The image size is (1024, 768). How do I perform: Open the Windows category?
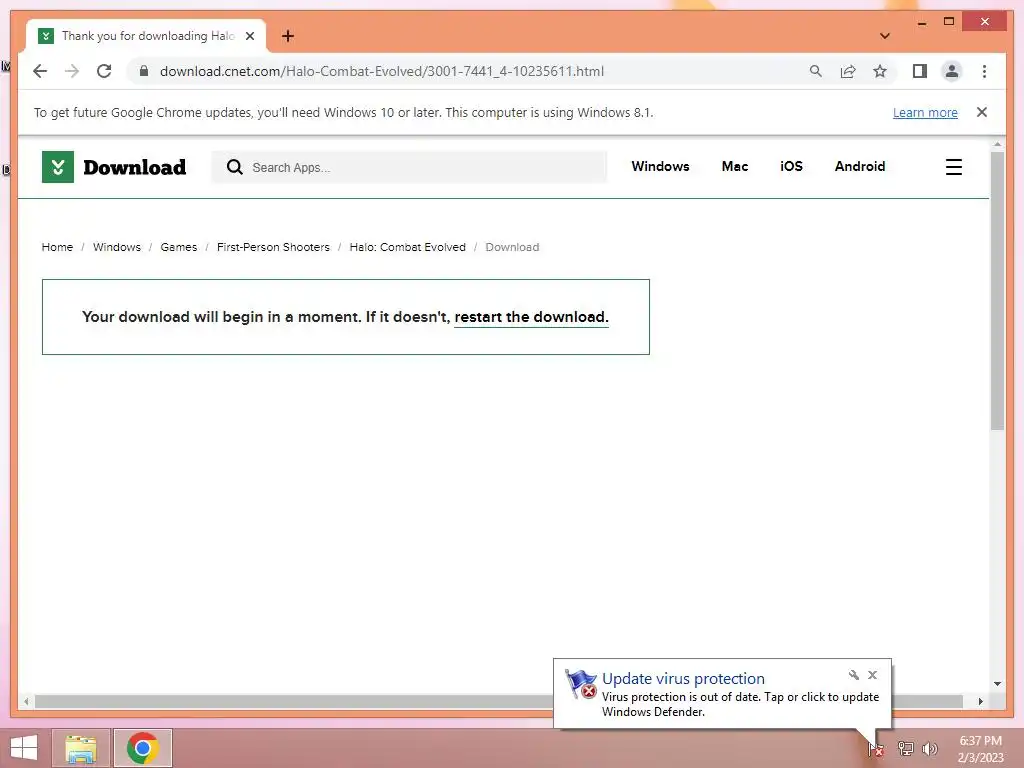[x=660, y=167]
